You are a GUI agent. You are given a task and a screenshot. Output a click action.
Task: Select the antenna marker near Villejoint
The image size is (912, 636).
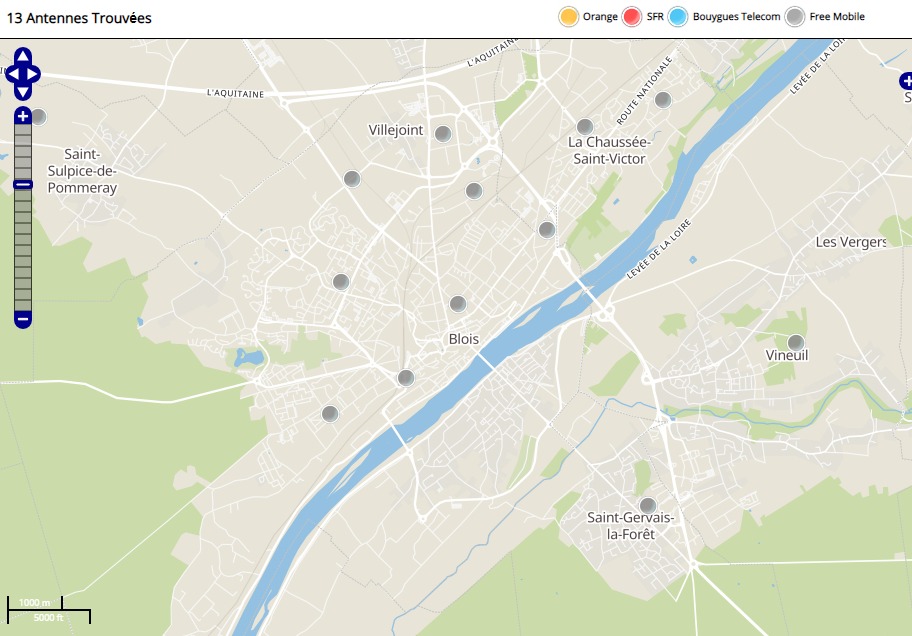click(443, 134)
